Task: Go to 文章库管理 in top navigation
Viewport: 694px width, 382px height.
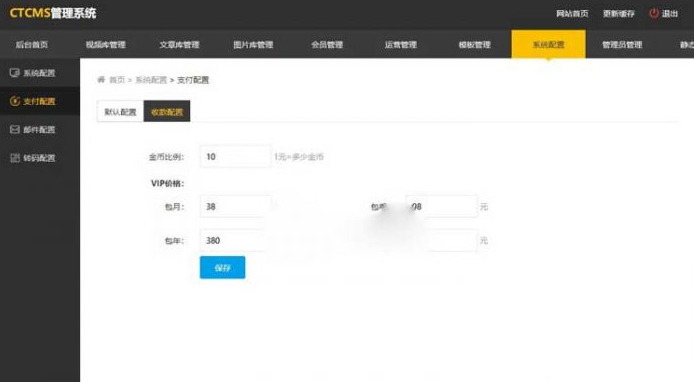Action: pos(179,44)
